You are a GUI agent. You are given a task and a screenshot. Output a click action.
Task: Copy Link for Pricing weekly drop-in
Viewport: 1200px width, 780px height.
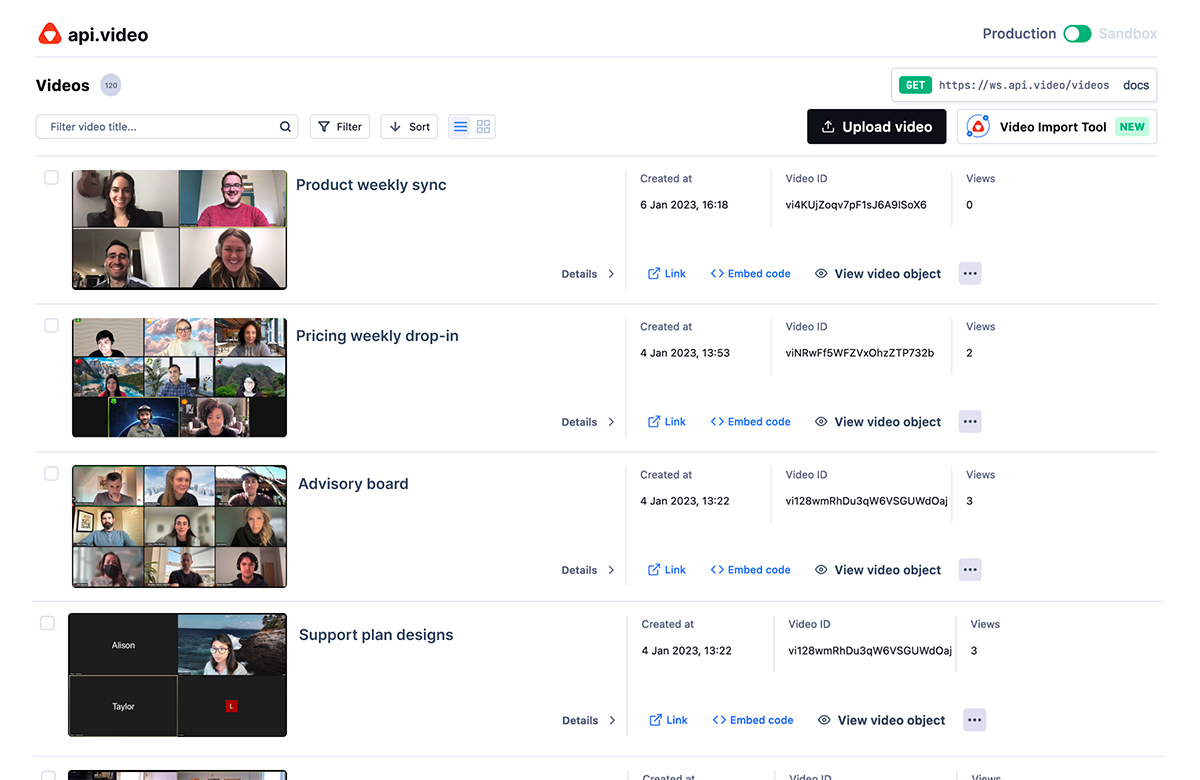(667, 422)
